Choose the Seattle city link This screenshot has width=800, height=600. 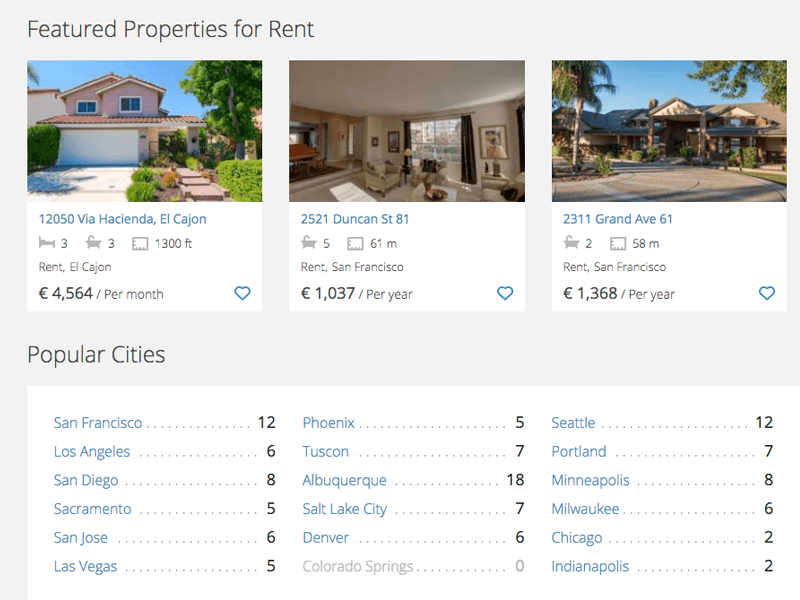573,423
